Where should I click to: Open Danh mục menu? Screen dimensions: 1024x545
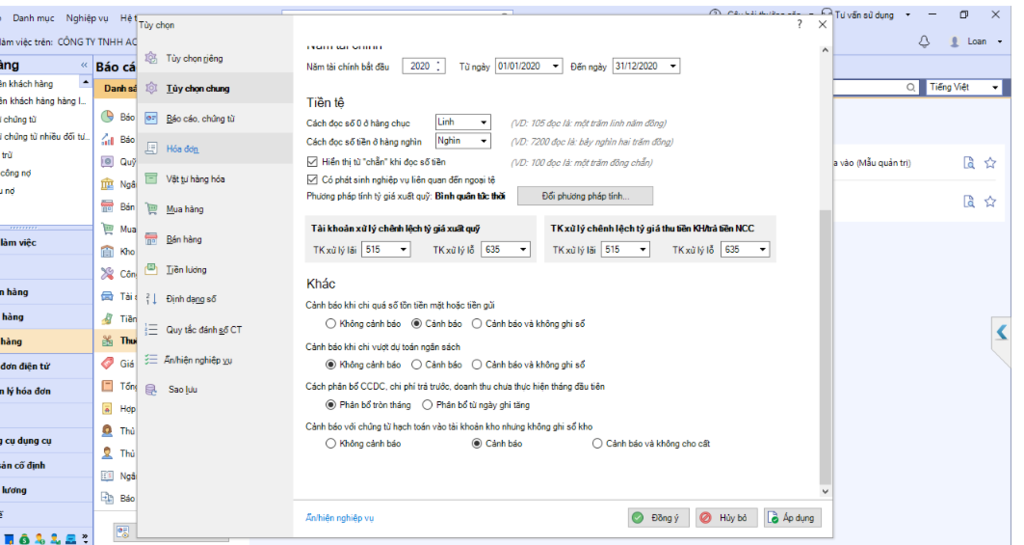[x=33, y=18]
